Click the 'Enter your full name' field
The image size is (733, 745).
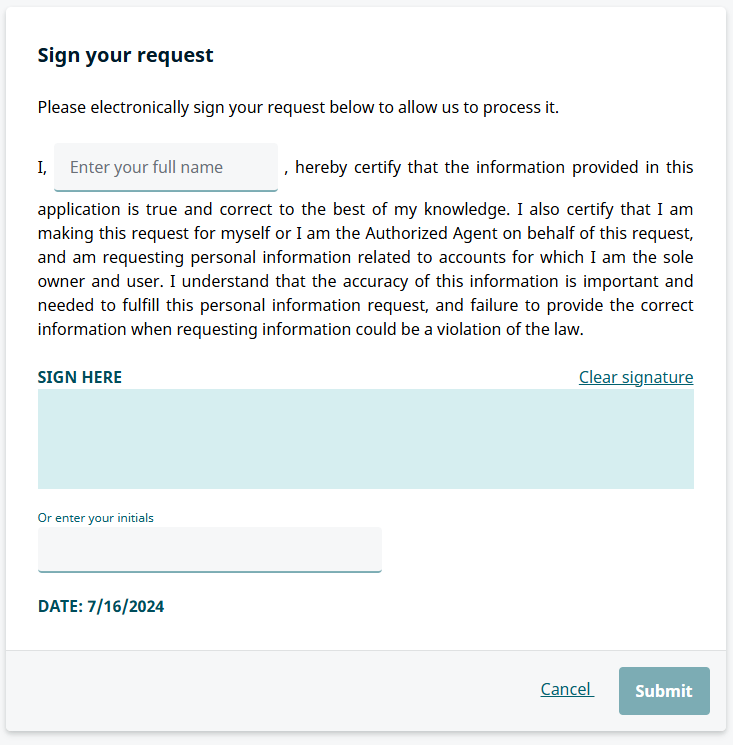[x=165, y=167]
